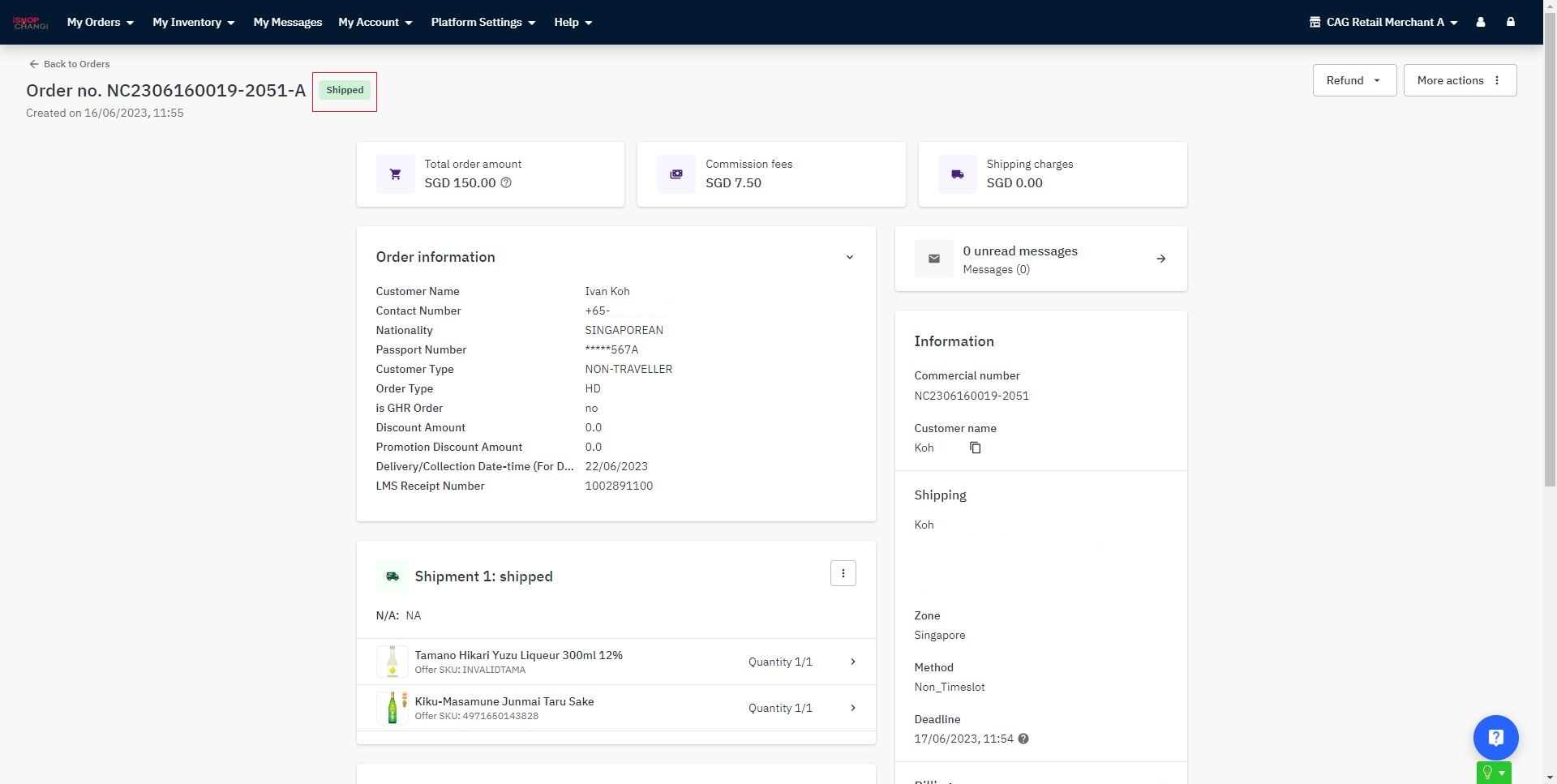1557x784 pixels.
Task: Open unread messages arrow
Action: [x=1160, y=259]
